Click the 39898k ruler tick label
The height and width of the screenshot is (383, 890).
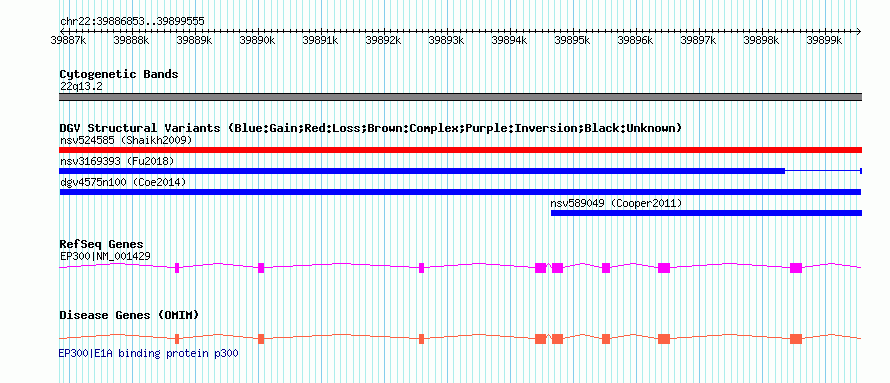(761, 40)
